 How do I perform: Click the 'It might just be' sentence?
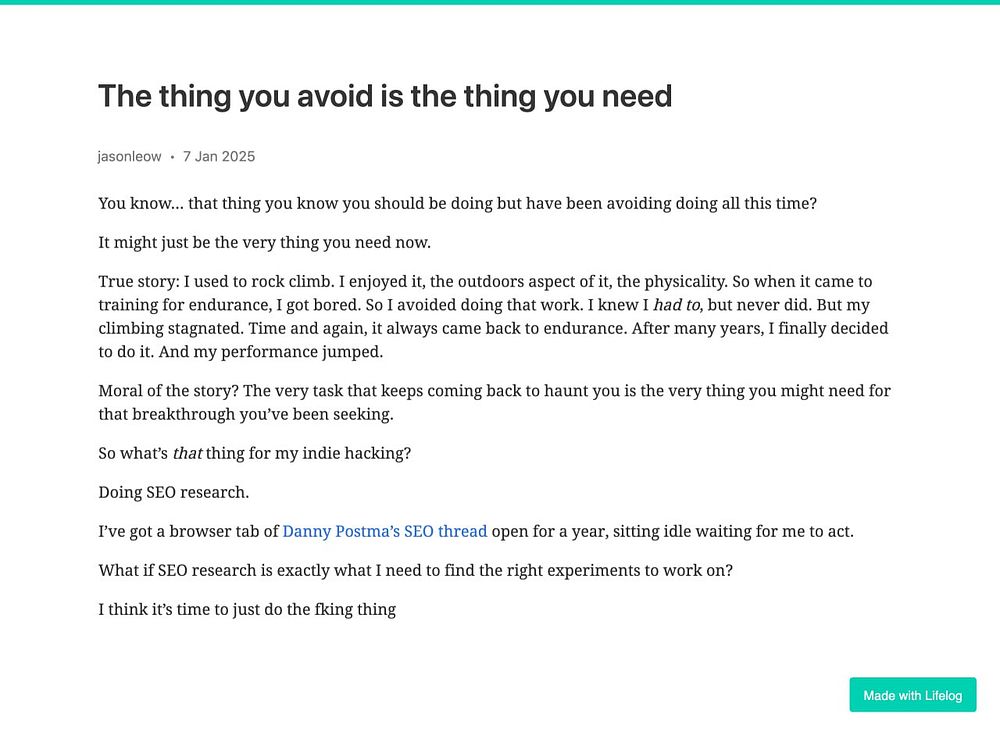[x=264, y=242]
